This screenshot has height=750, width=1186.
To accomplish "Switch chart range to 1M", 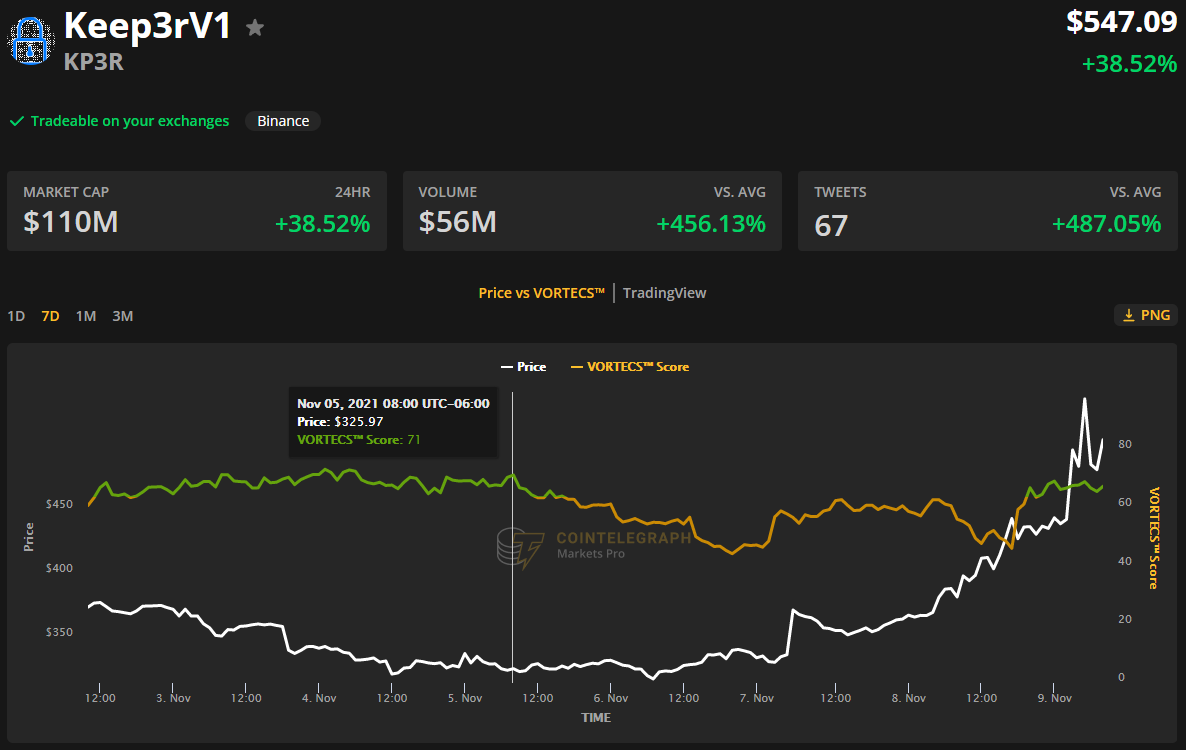I will (x=85, y=316).
